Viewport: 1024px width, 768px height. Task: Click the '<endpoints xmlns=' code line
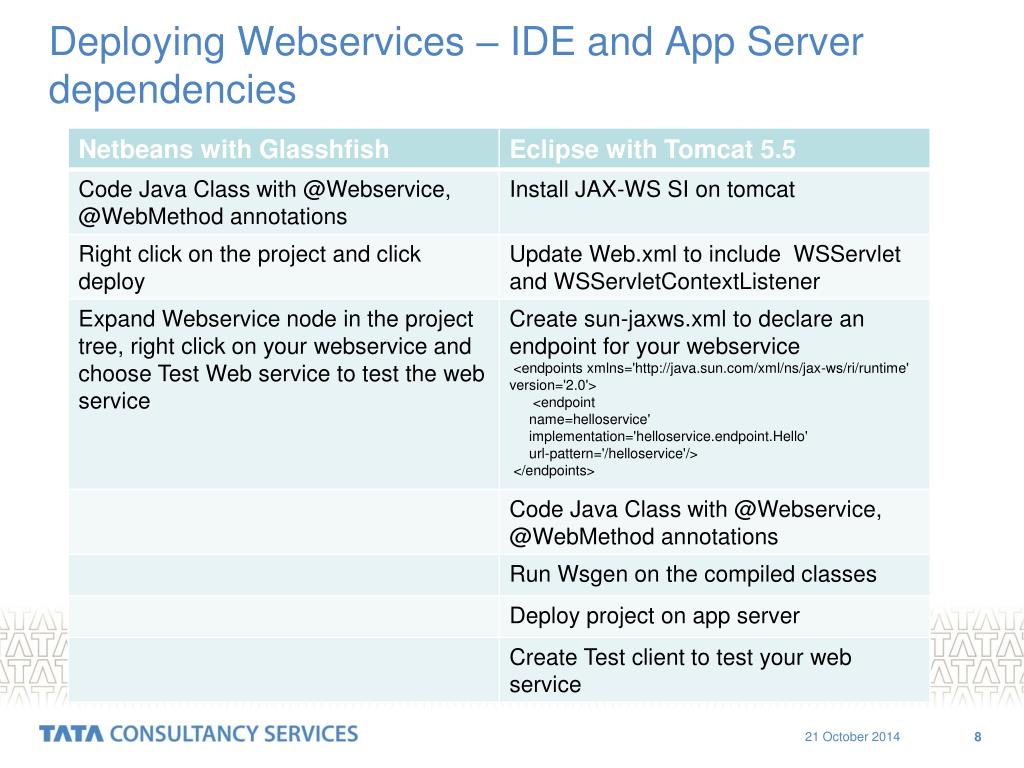711,368
